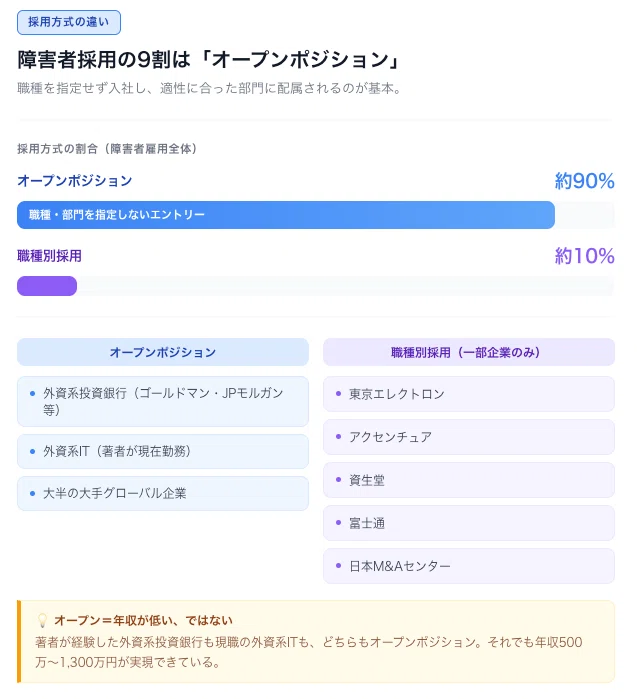The width and height of the screenshot is (637, 699).
Task: Select the オープンポジション column header
Action: 163,352
